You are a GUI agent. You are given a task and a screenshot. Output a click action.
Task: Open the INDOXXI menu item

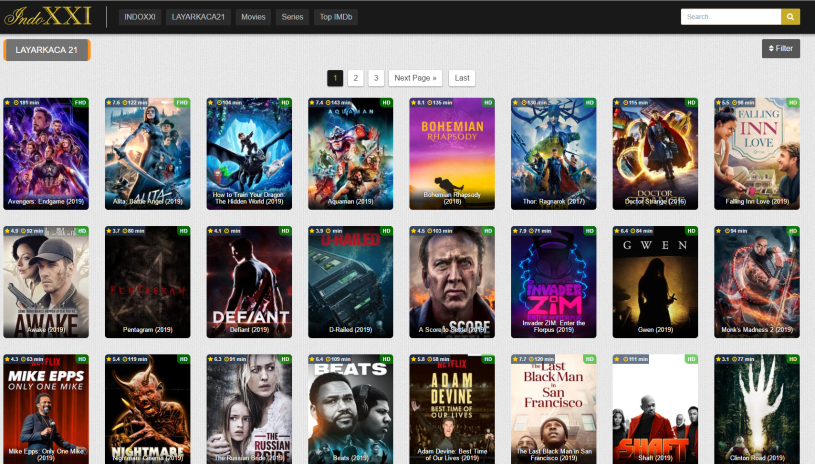click(x=140, y=17)
